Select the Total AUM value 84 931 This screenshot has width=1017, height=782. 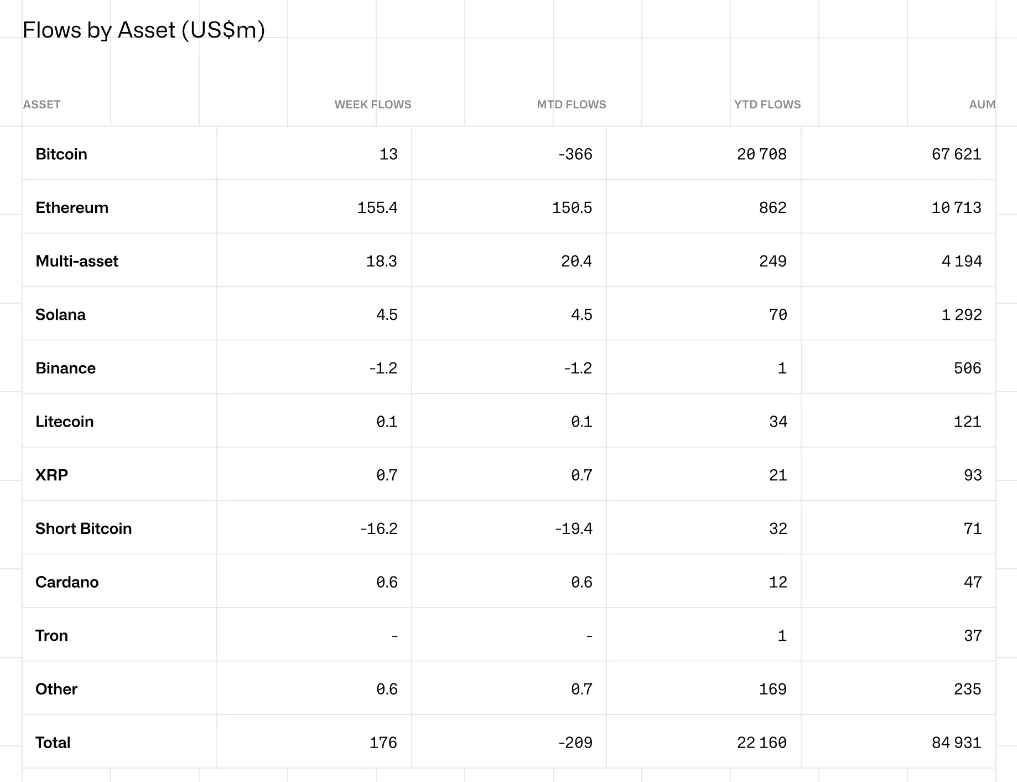(956, 743)
